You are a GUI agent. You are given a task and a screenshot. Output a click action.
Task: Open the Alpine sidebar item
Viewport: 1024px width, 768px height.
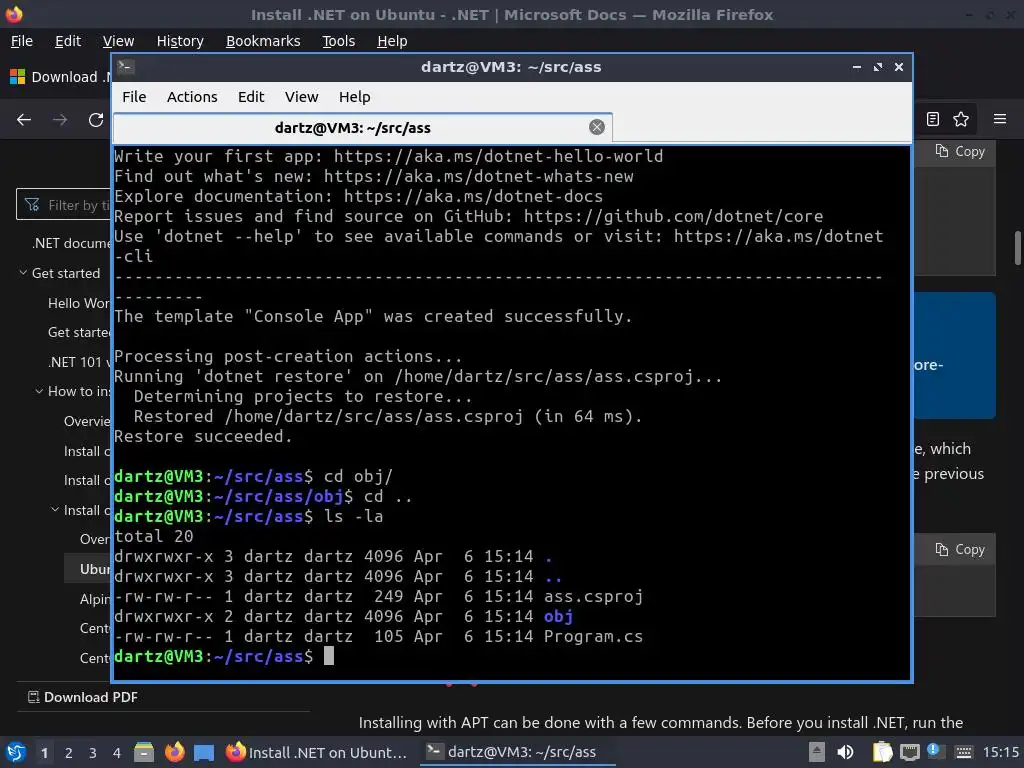95,599
